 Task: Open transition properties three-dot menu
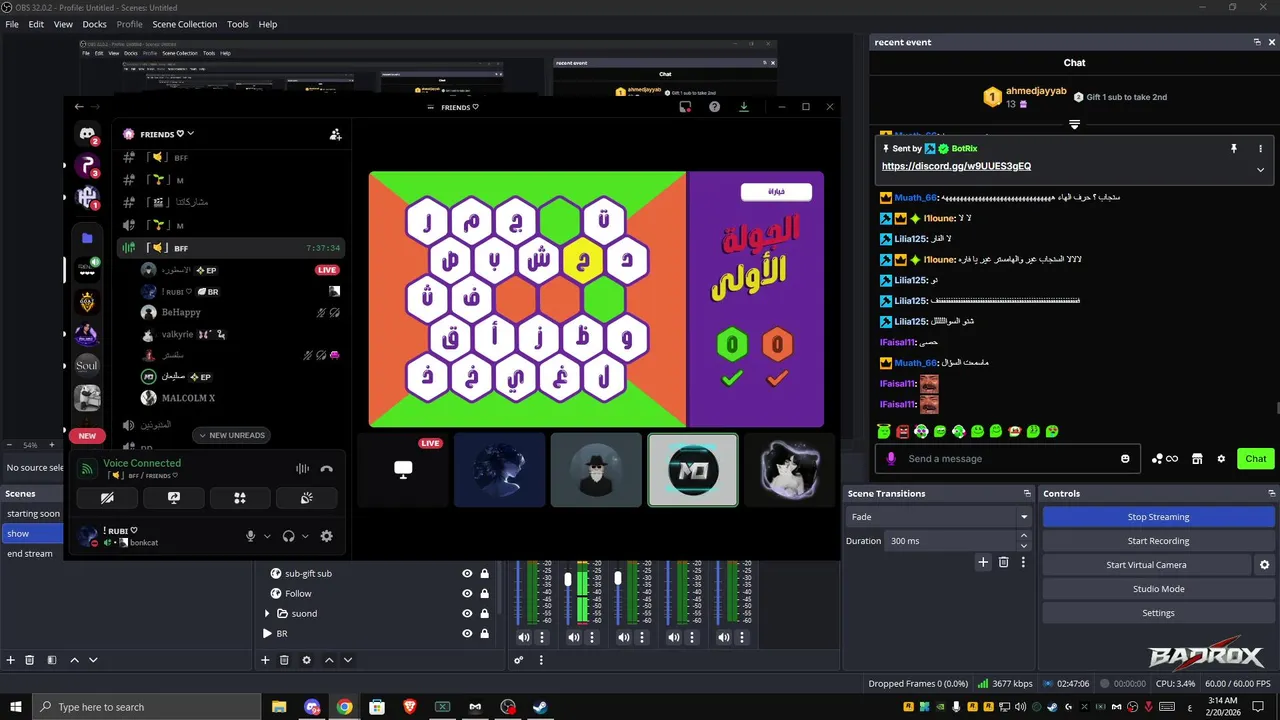[x=1023, y=563]
